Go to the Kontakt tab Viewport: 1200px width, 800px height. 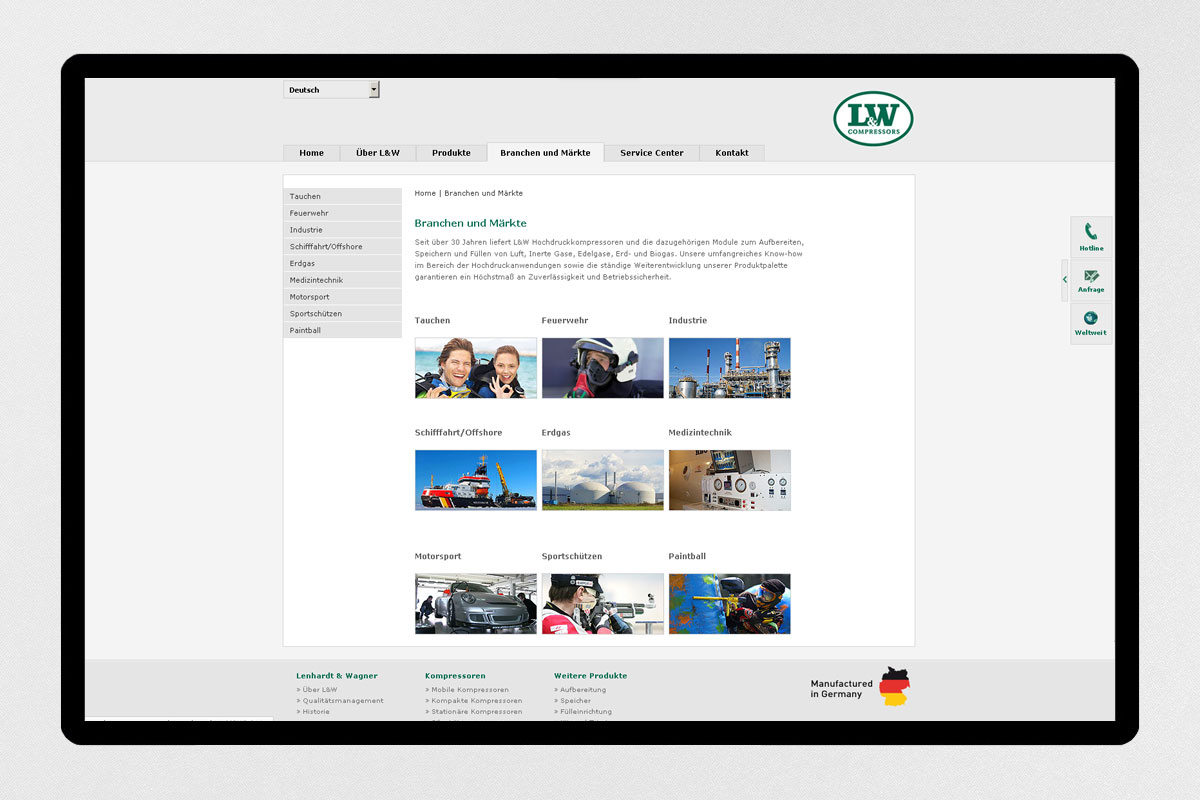point(731,153)
